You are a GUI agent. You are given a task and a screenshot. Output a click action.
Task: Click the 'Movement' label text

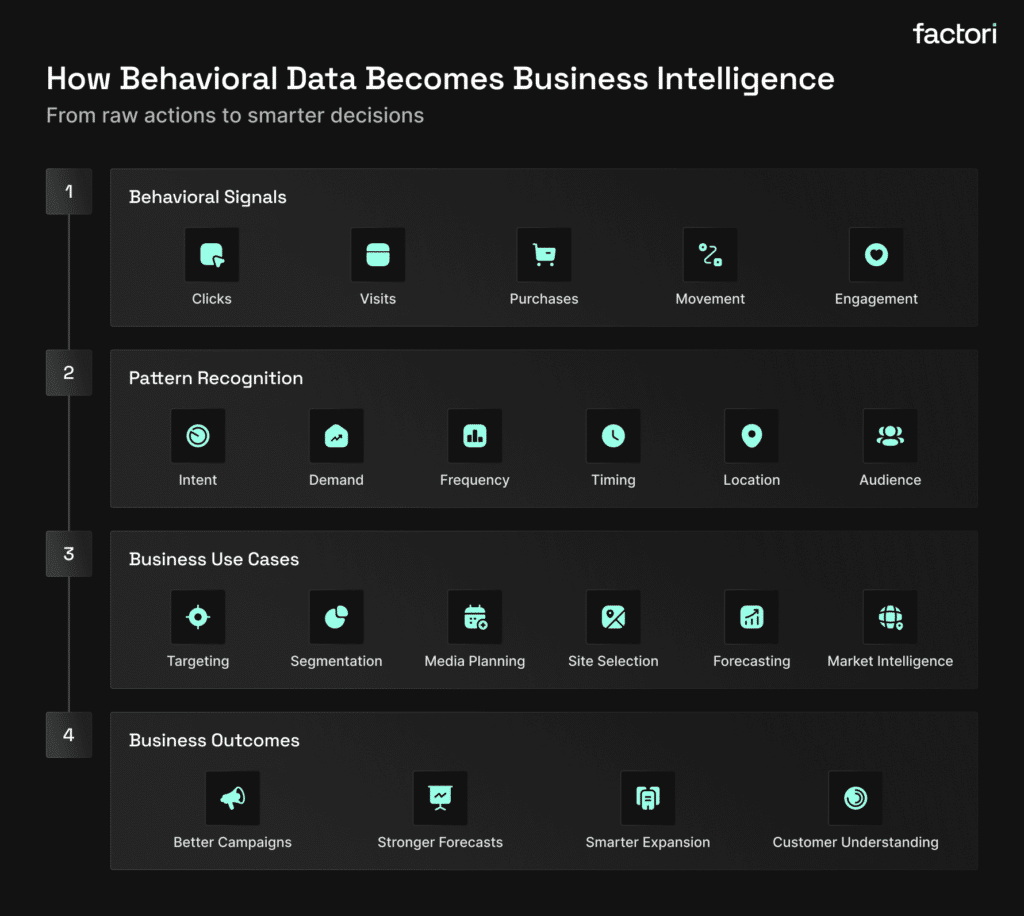(x=710, y=299)
